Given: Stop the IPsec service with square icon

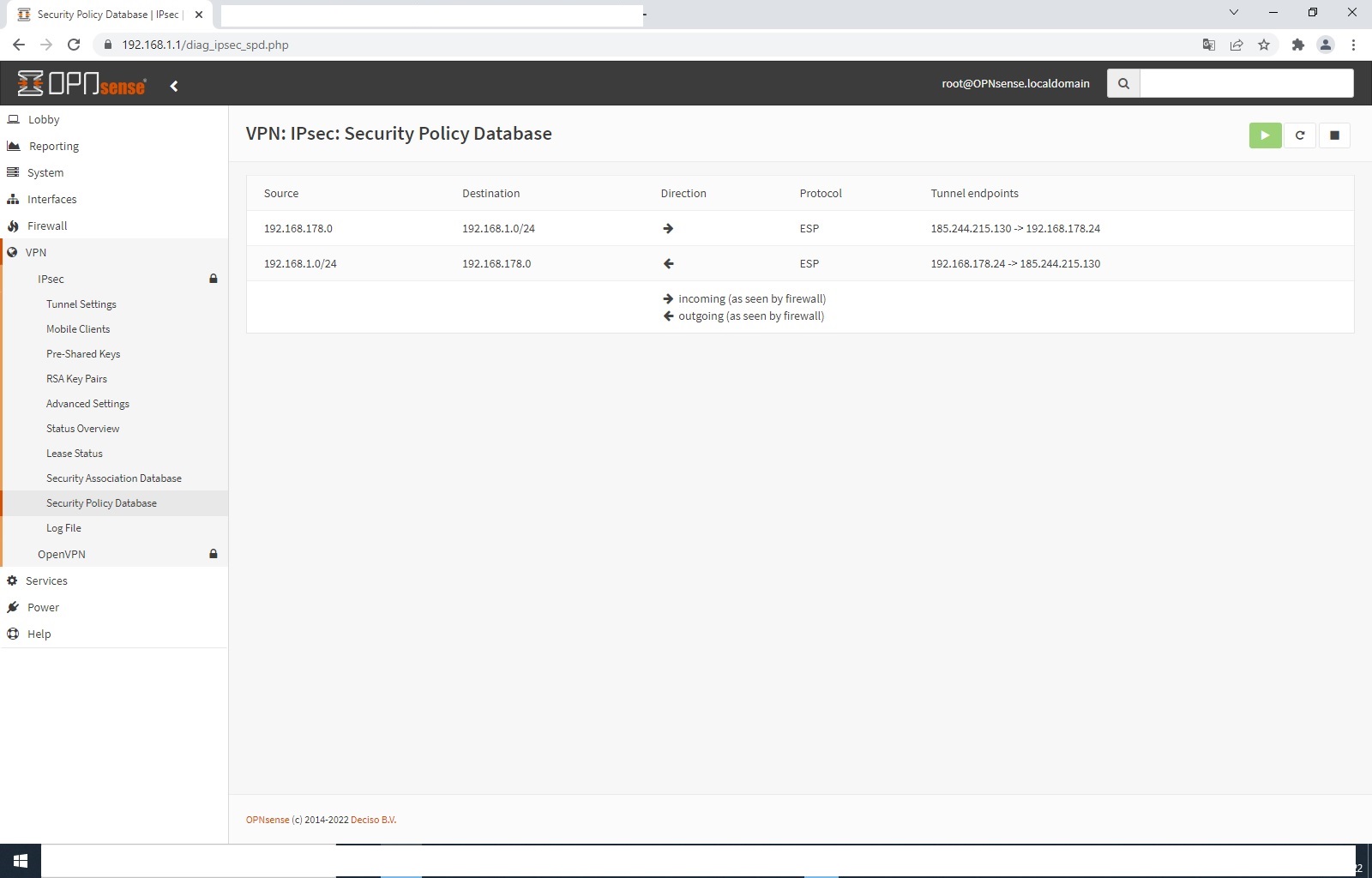Looking at the screenshot, I should tap(1334, 135).
